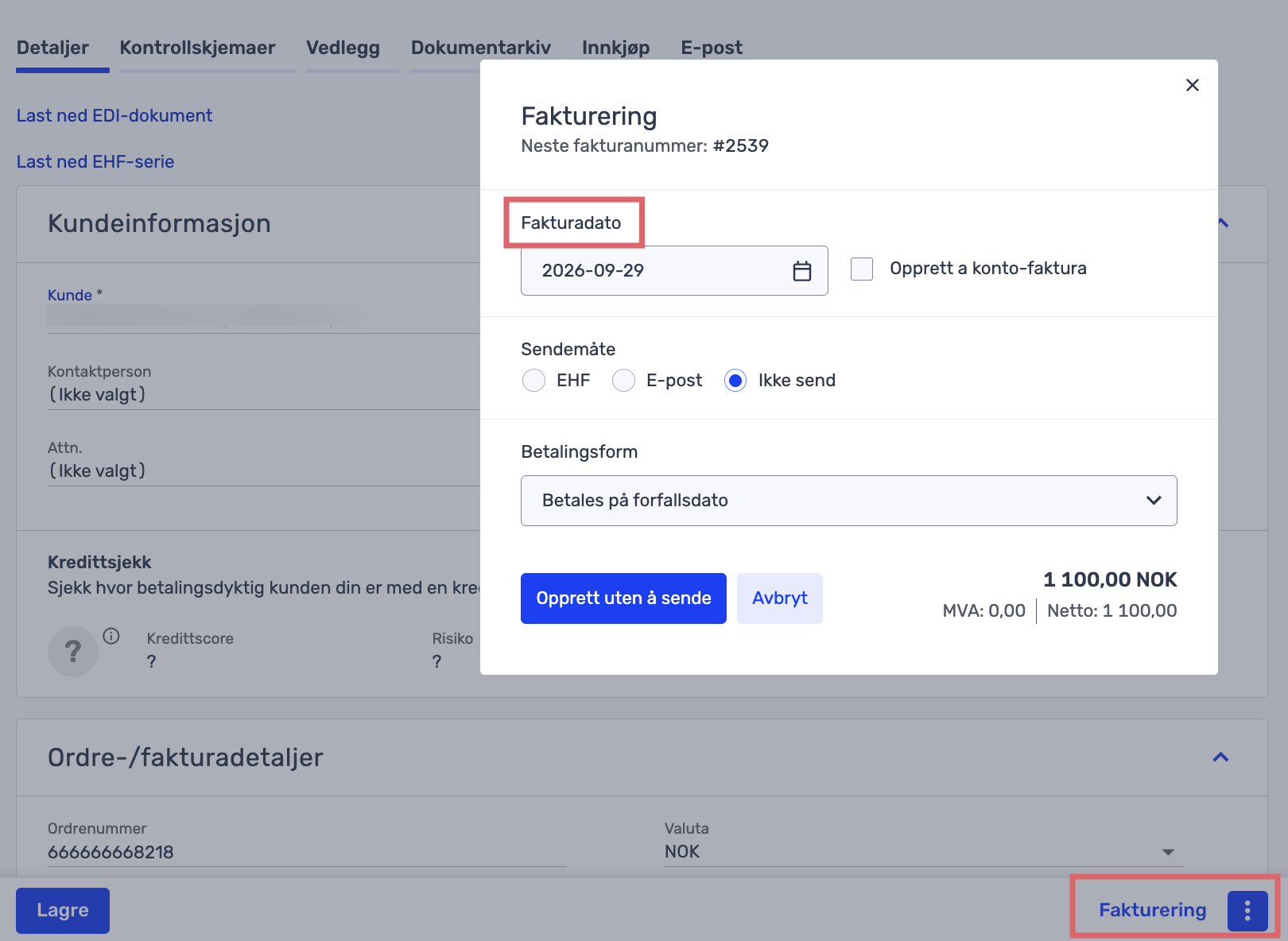The width and height of the screenshot is (1288, 941).
Task: Select the EHF sending method
Action: point(533,381)
